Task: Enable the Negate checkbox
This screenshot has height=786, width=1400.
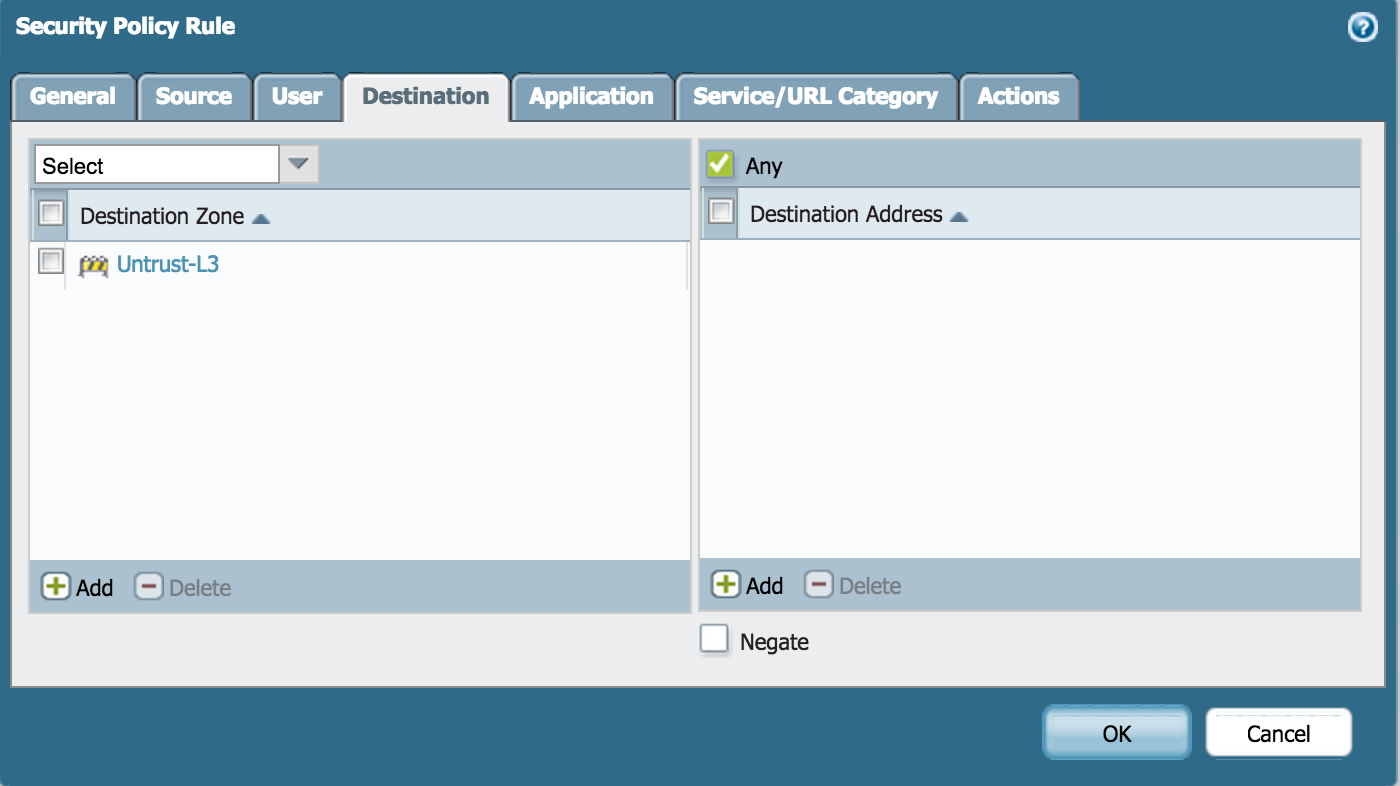Action: [714, 640]
